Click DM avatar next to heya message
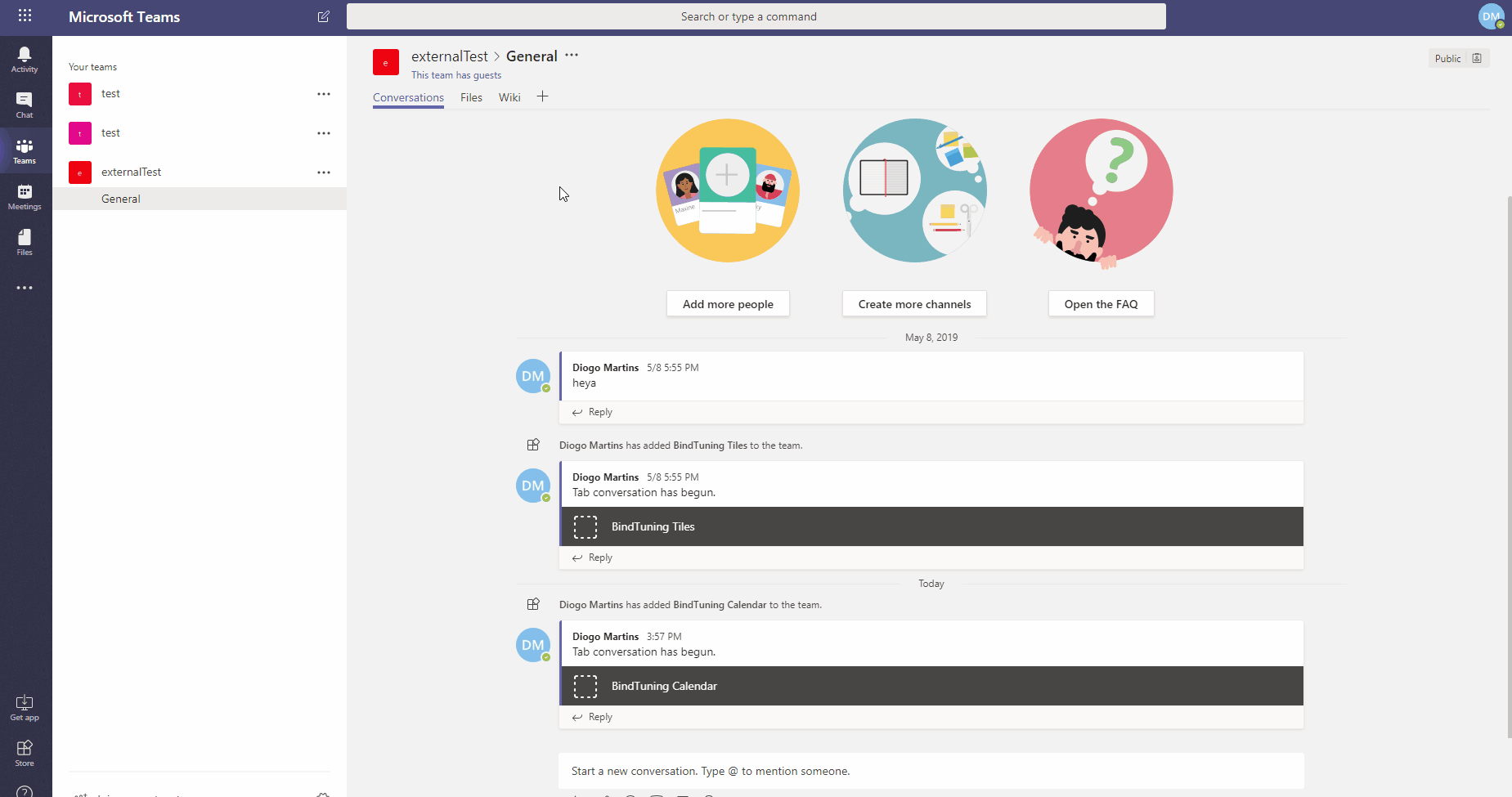Image resolution: width=1512 pixels, height=797 pixels. coord(533,376)
